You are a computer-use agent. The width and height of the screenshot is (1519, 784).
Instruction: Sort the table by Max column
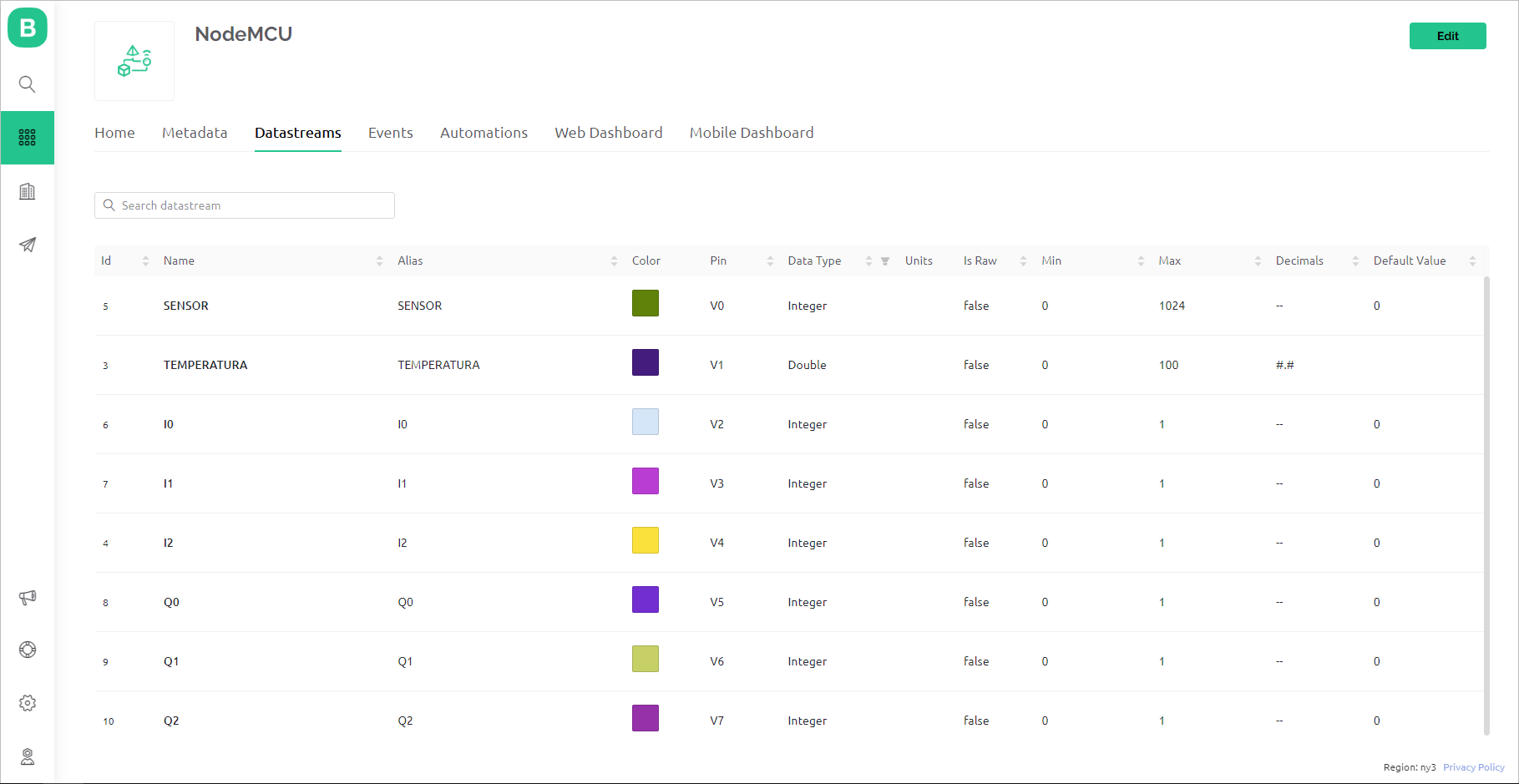point(1258,261)
